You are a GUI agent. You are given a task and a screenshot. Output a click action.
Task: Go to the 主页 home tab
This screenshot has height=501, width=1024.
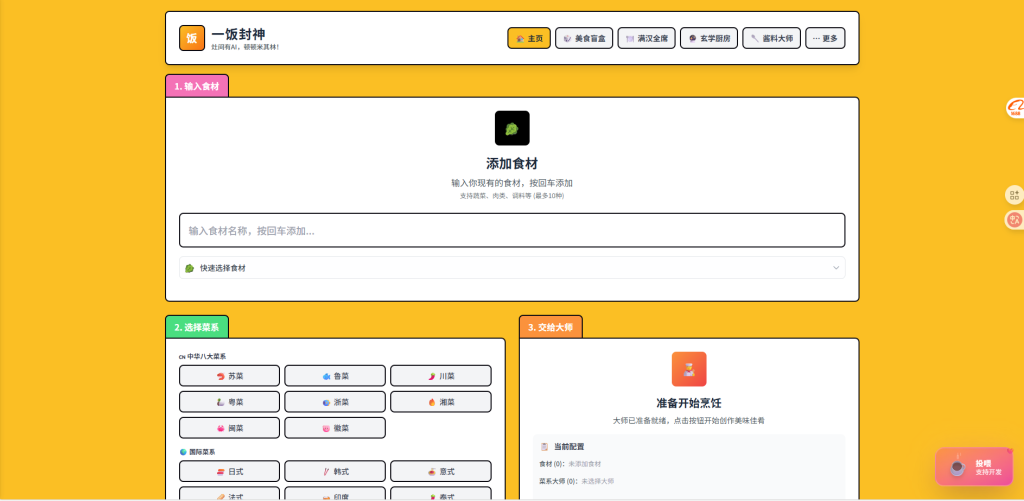pyautogui.click(x=529, y=39)
